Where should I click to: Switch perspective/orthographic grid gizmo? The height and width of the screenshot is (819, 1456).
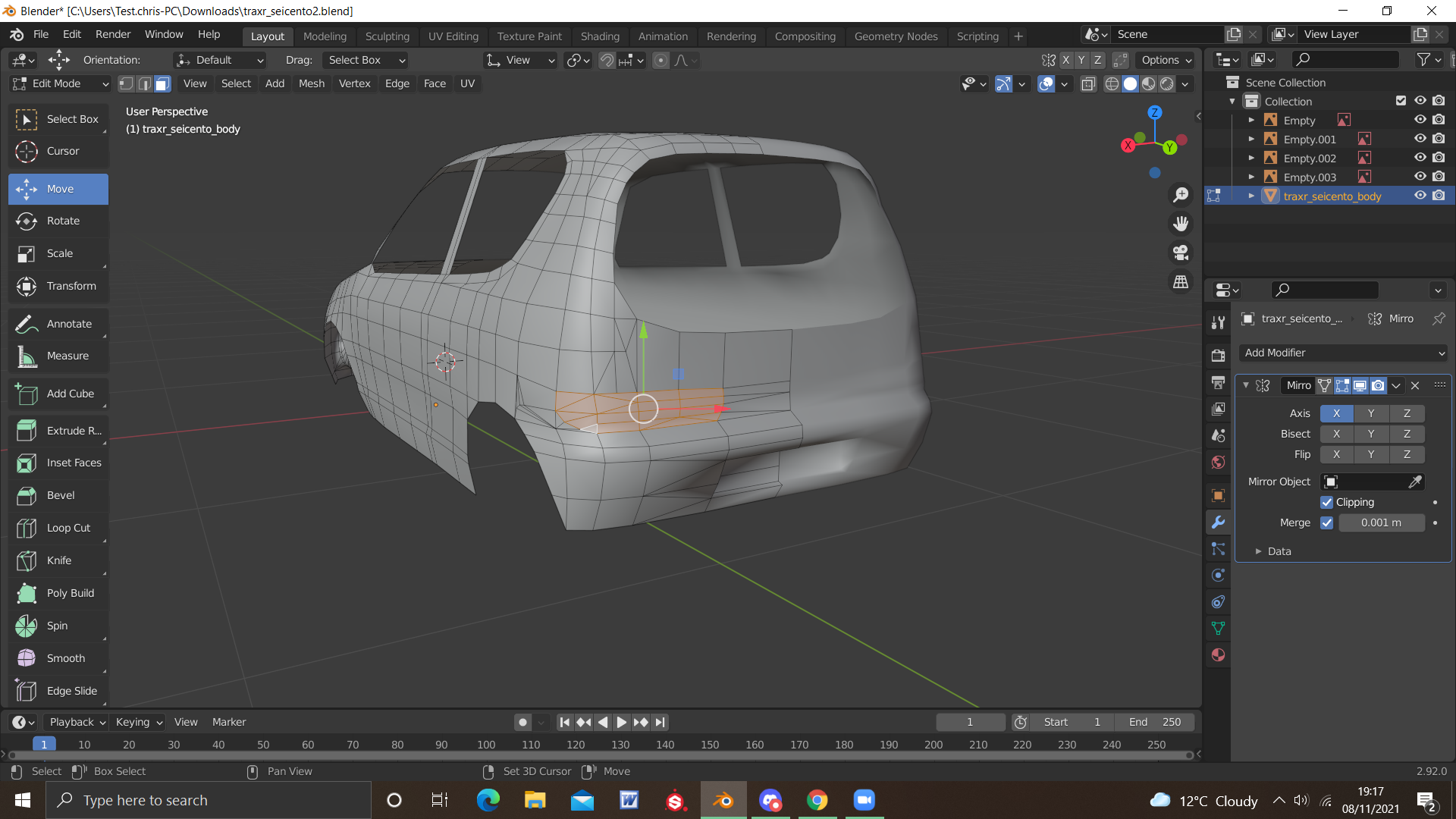[1181, 281]
